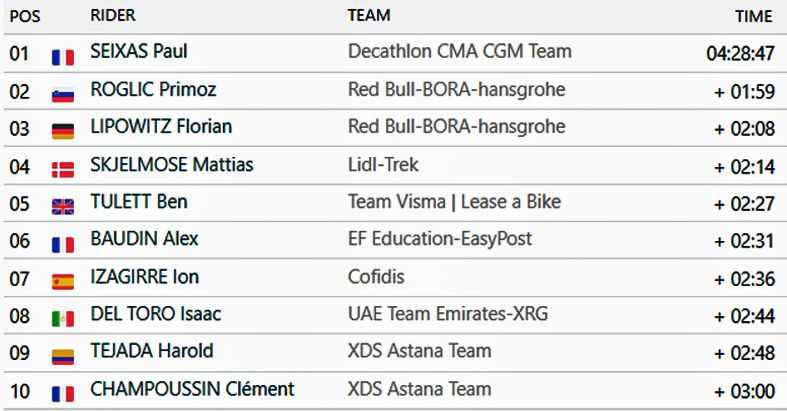The height and width of the screenshot is (411, 787).
Task: Click the German flag beside LIPOWITZ Florian
Action: click(63, 132)
